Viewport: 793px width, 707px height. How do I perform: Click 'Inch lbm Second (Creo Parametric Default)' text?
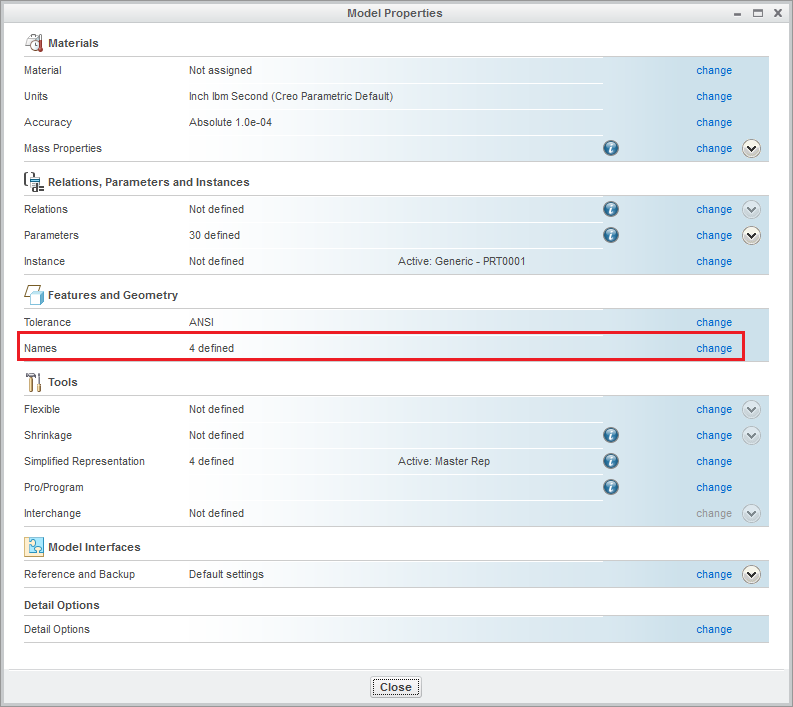point(291,96)
